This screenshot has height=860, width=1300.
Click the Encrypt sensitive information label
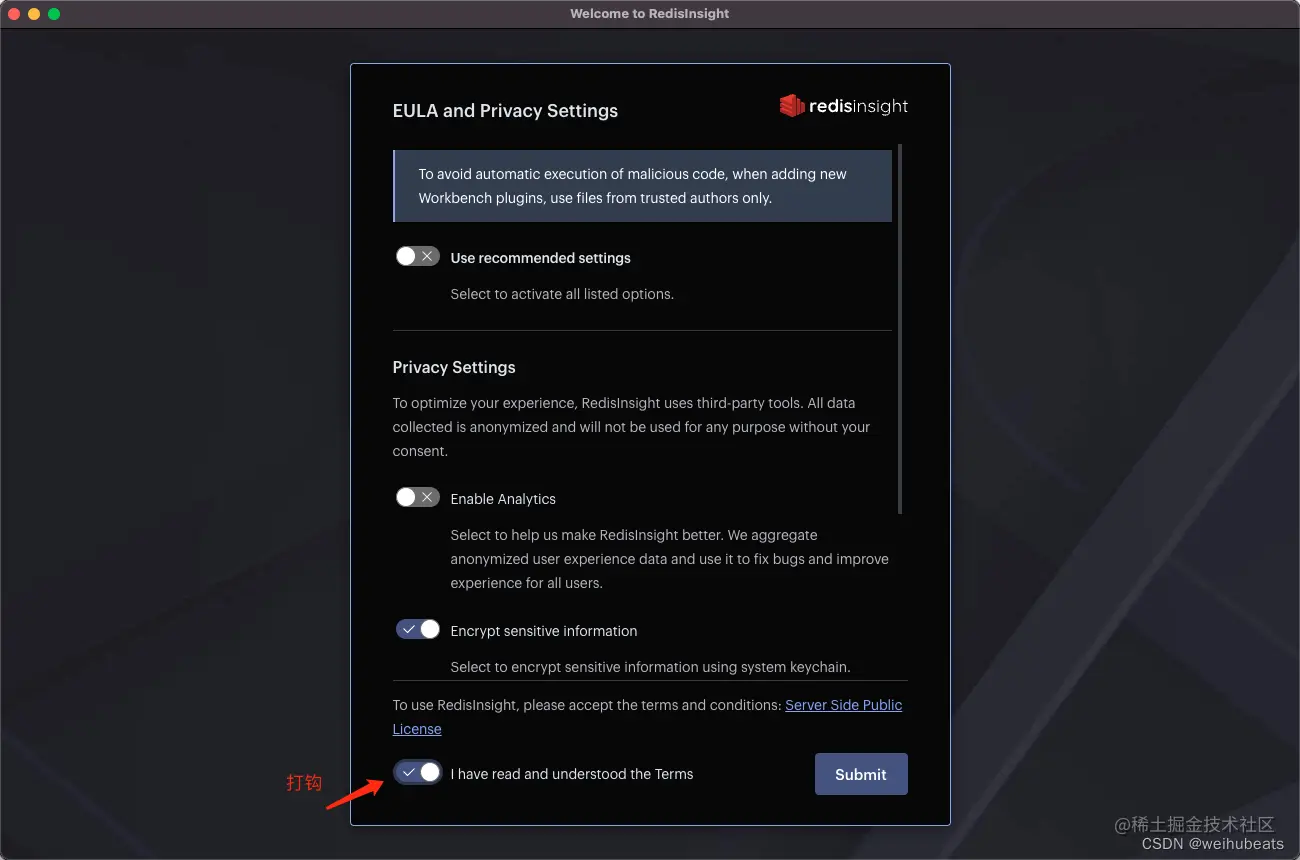[544, 631]
